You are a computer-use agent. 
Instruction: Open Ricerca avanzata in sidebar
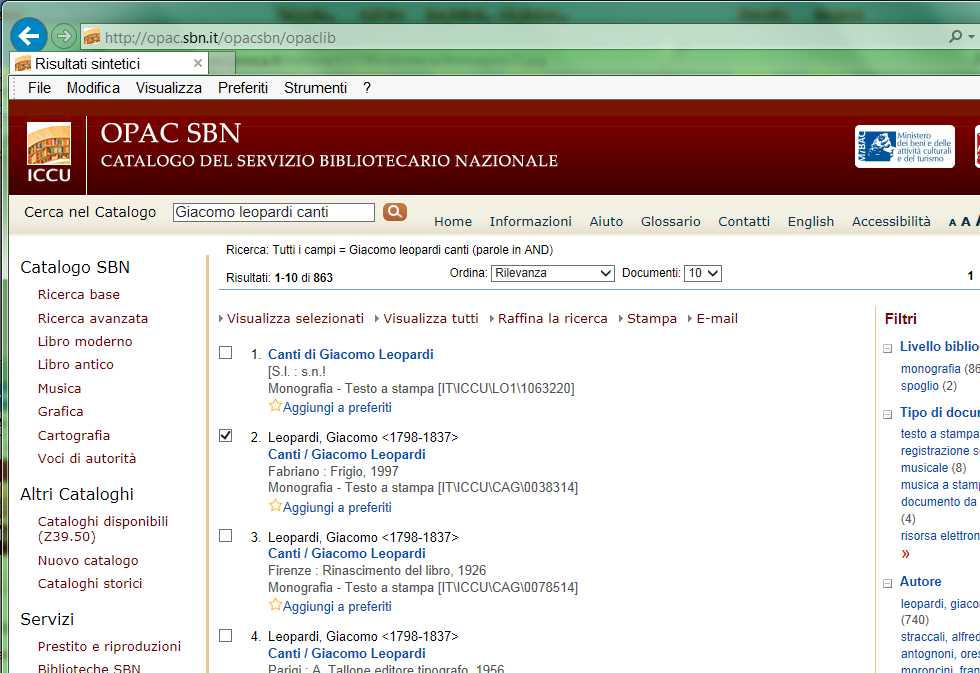point(93,318)
